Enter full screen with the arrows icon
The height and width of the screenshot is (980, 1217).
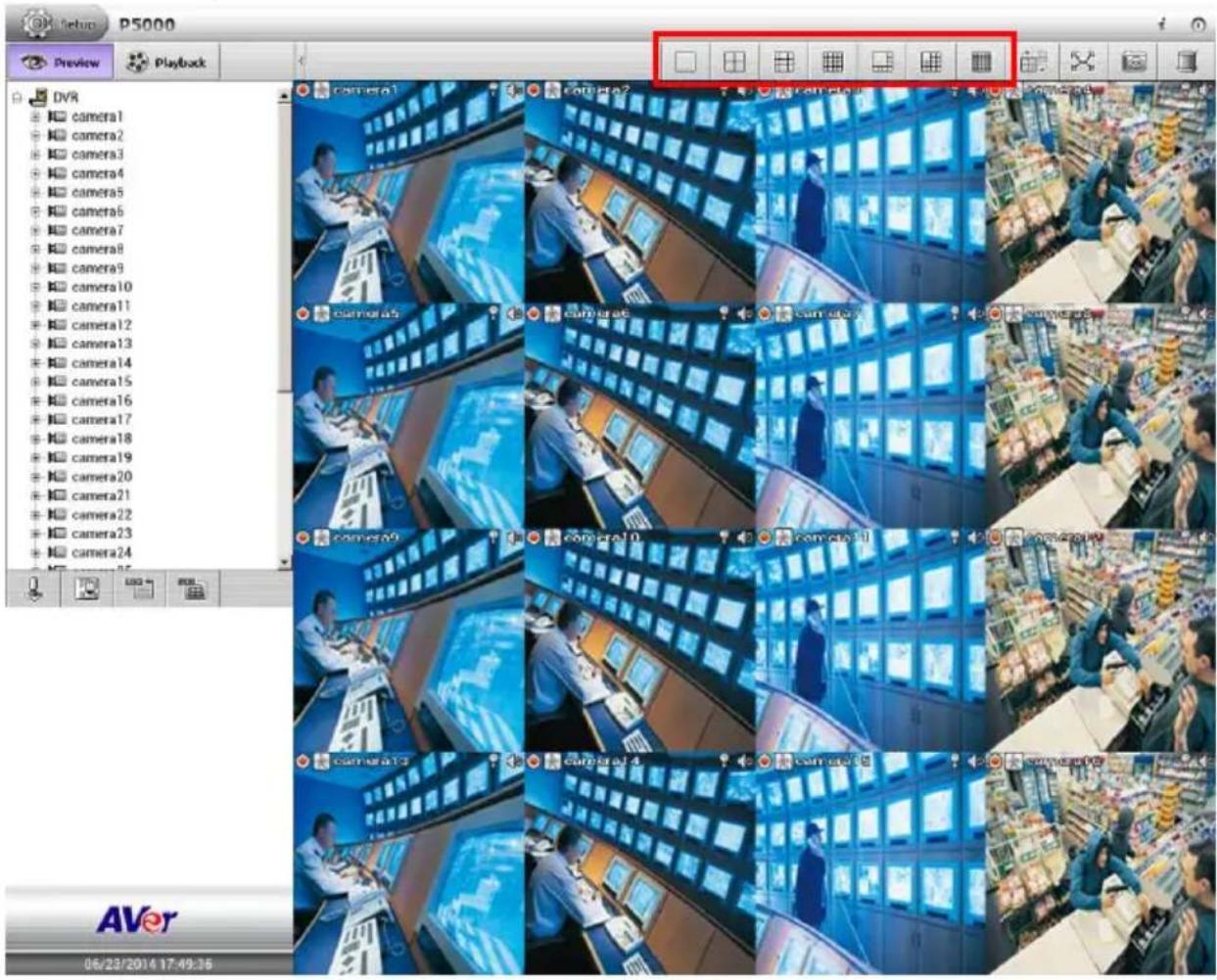coord(1082,62)
